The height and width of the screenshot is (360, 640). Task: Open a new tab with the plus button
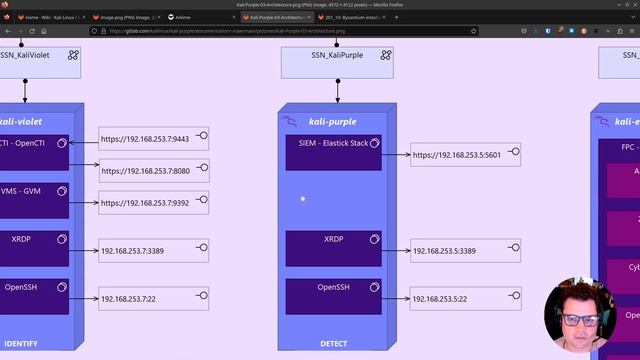pos(396,17)
